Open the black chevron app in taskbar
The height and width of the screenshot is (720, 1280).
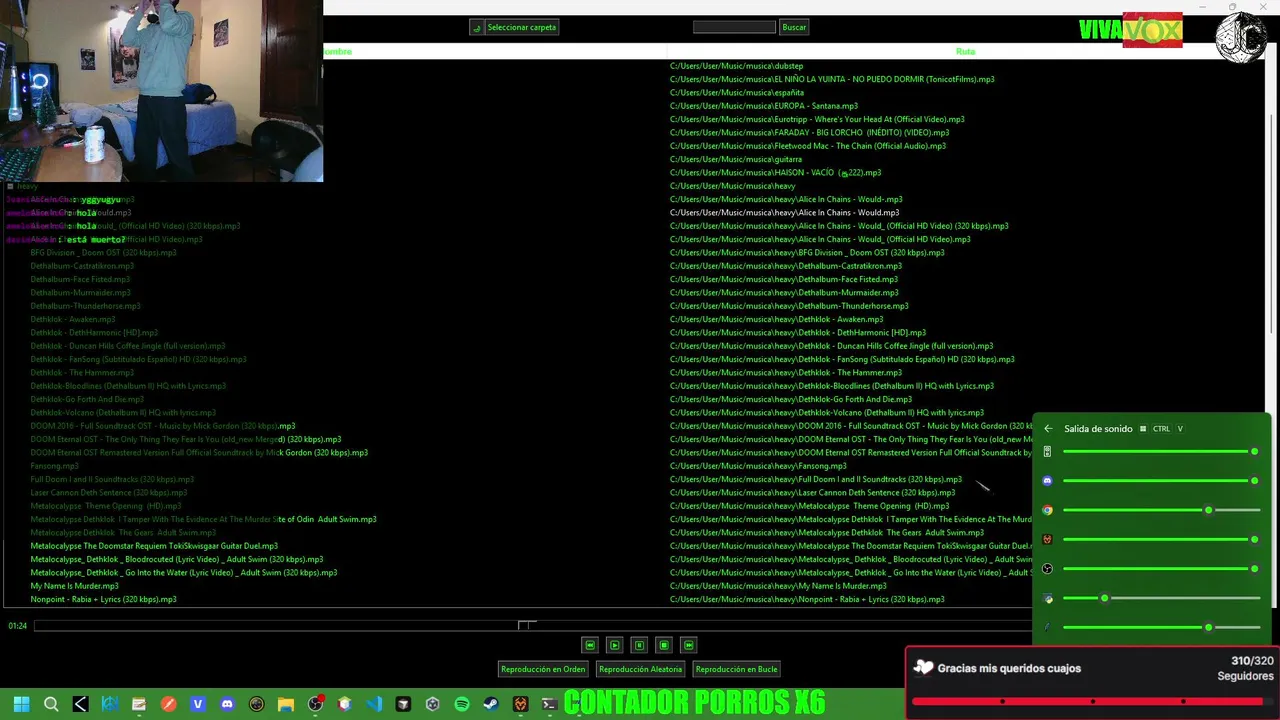80,704
